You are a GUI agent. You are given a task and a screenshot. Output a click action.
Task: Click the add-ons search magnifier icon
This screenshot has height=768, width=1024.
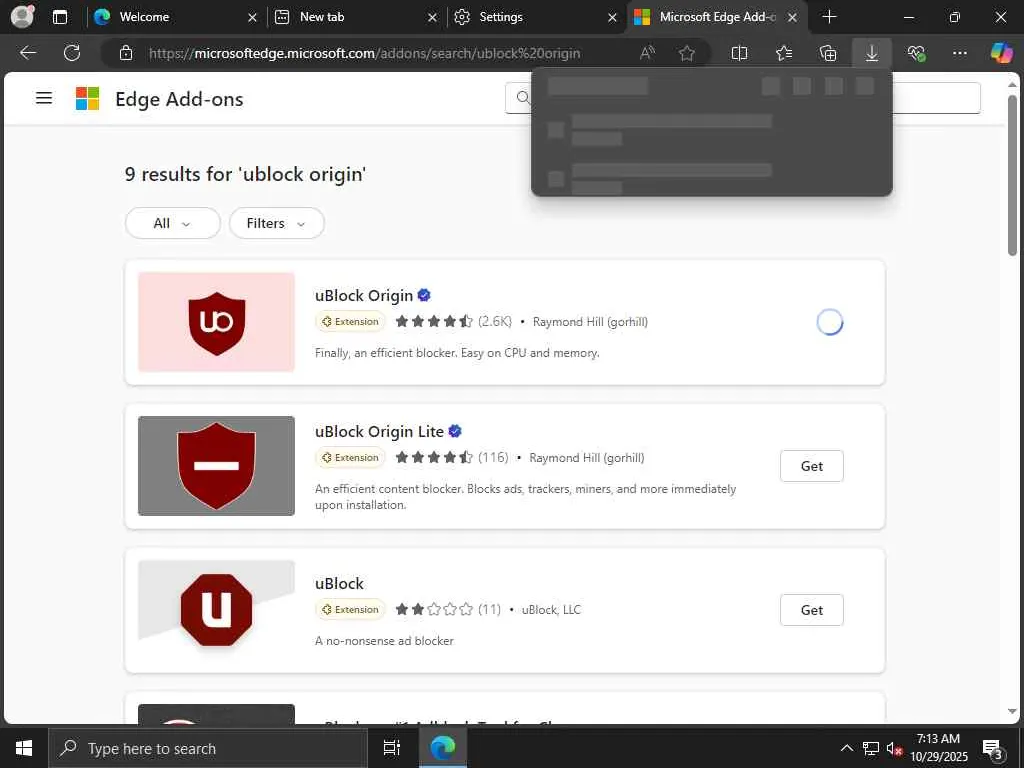(522, 98)
